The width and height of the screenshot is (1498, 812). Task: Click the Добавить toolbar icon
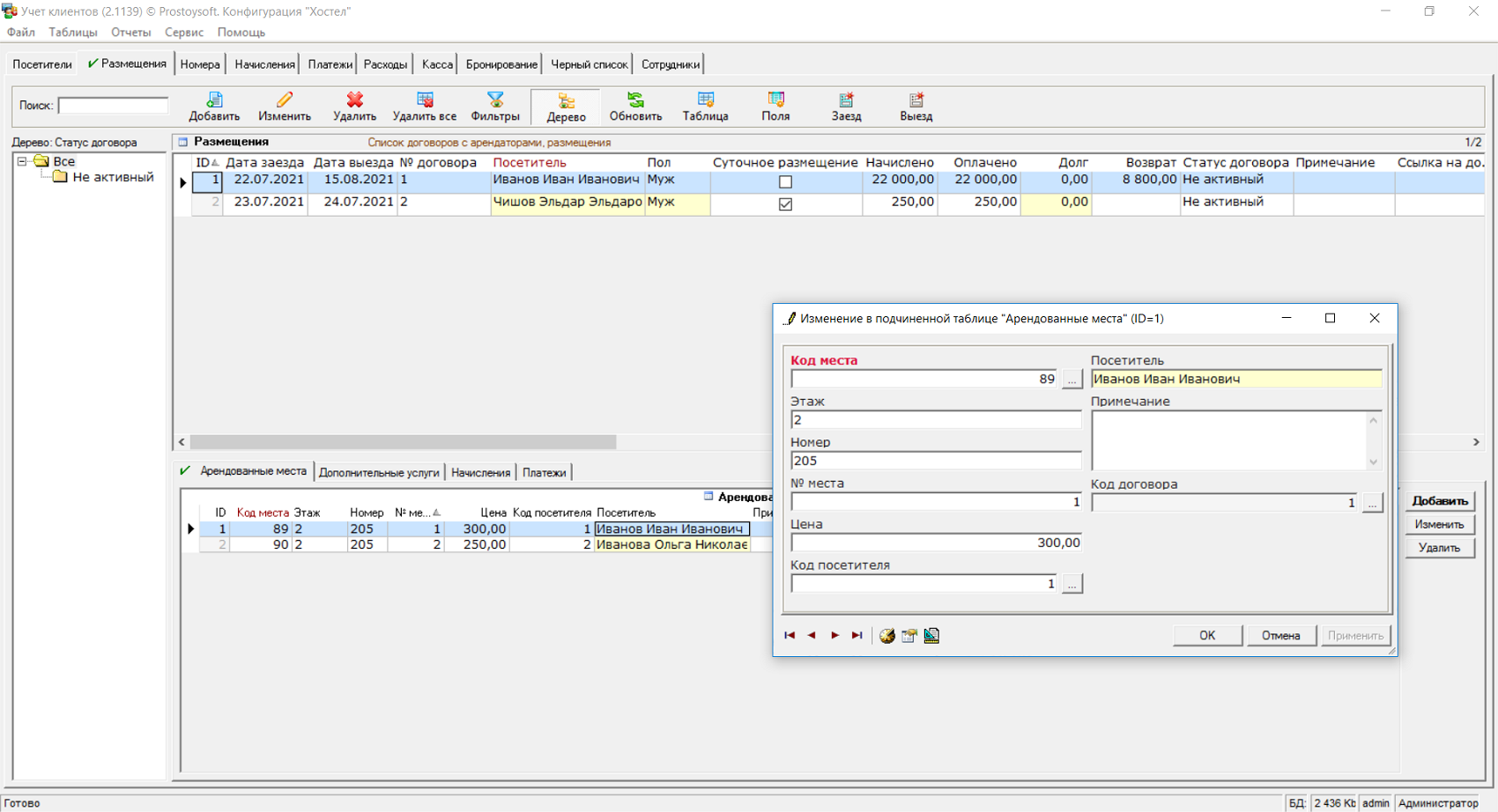[x=214, y=100]
